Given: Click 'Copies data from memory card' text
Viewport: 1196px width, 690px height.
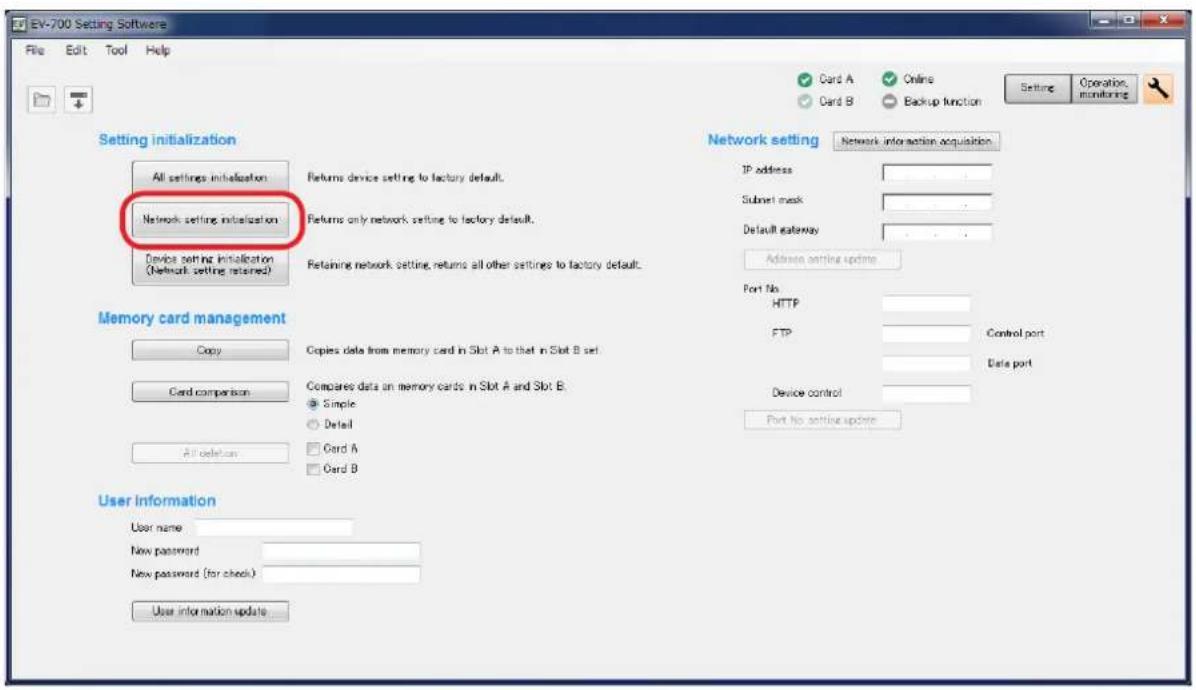Looking at the screenshot, I should [453, 351].
